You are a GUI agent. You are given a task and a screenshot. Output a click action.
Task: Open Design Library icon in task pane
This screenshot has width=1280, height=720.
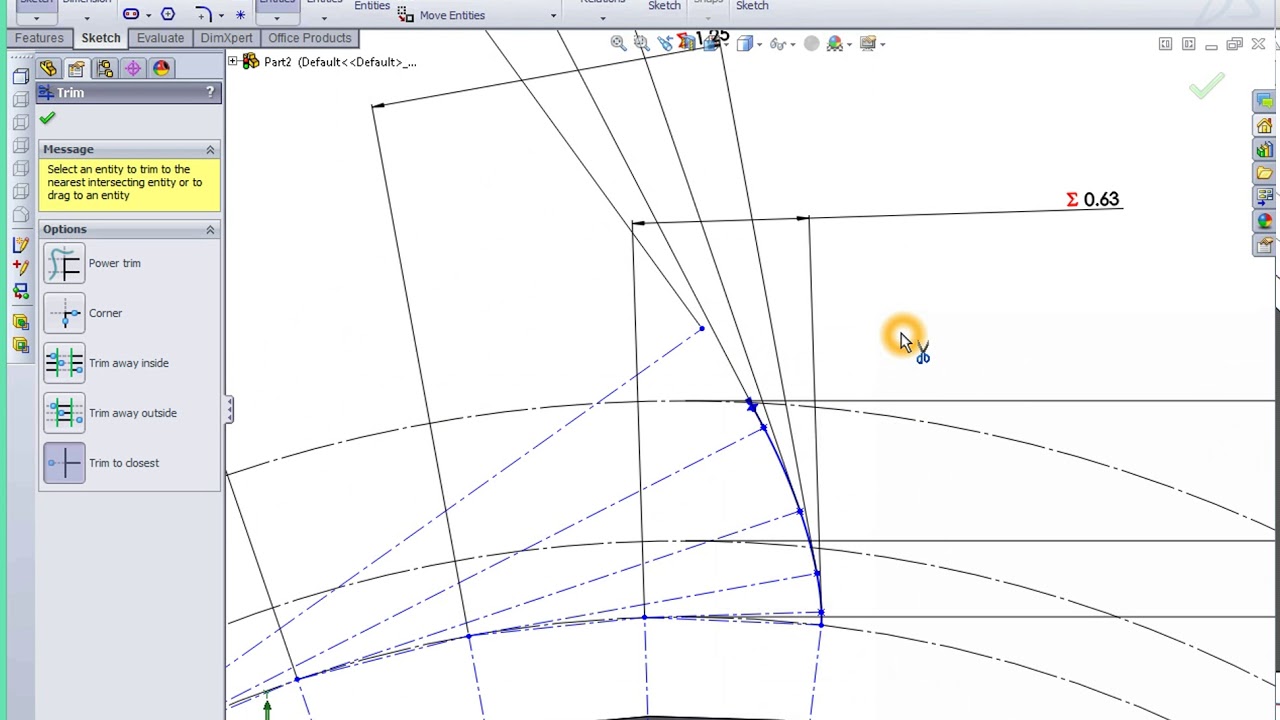tap(1264, 150)
